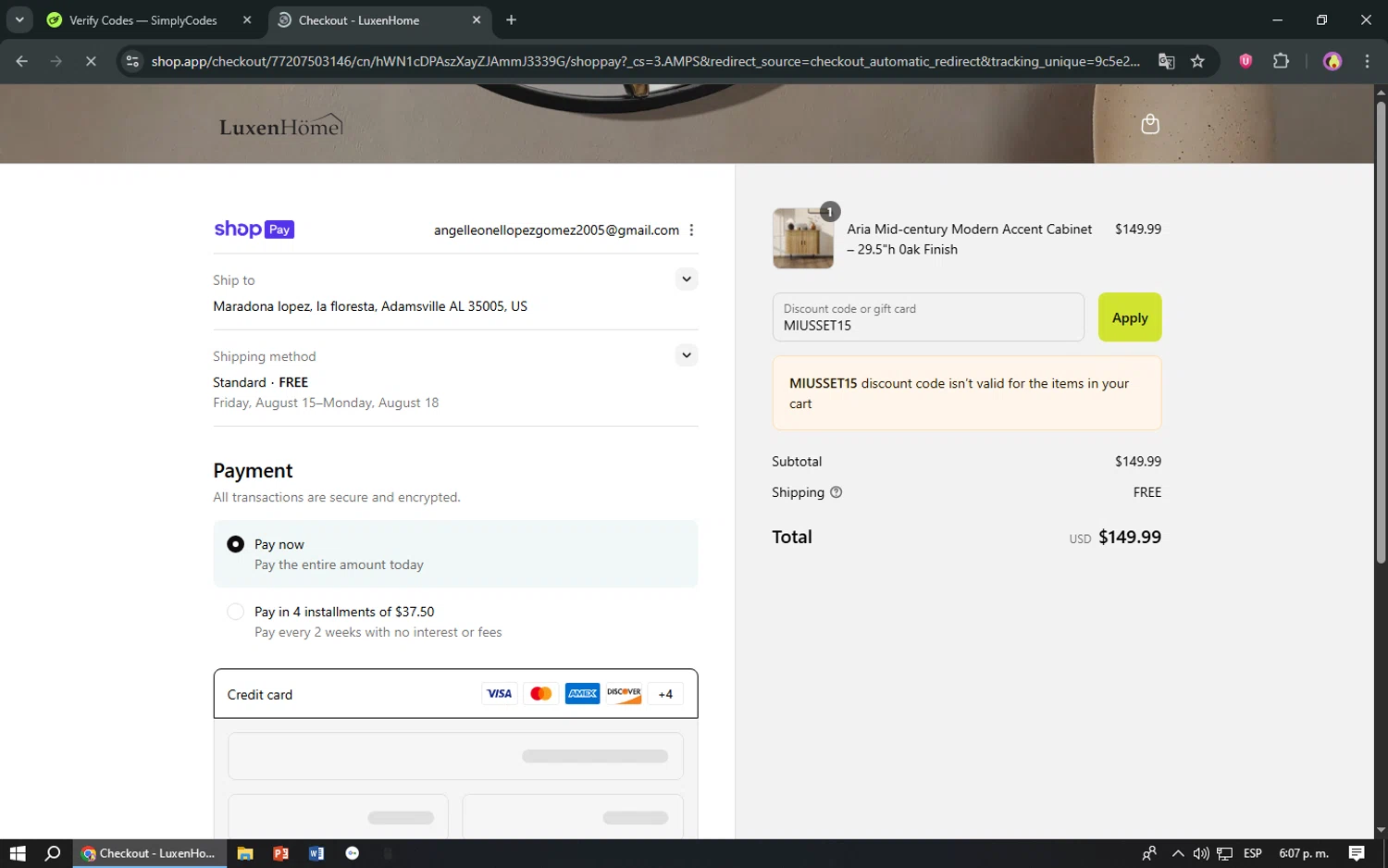Switch to Verify Codes — SimplyCodes tab

[143, 19]
